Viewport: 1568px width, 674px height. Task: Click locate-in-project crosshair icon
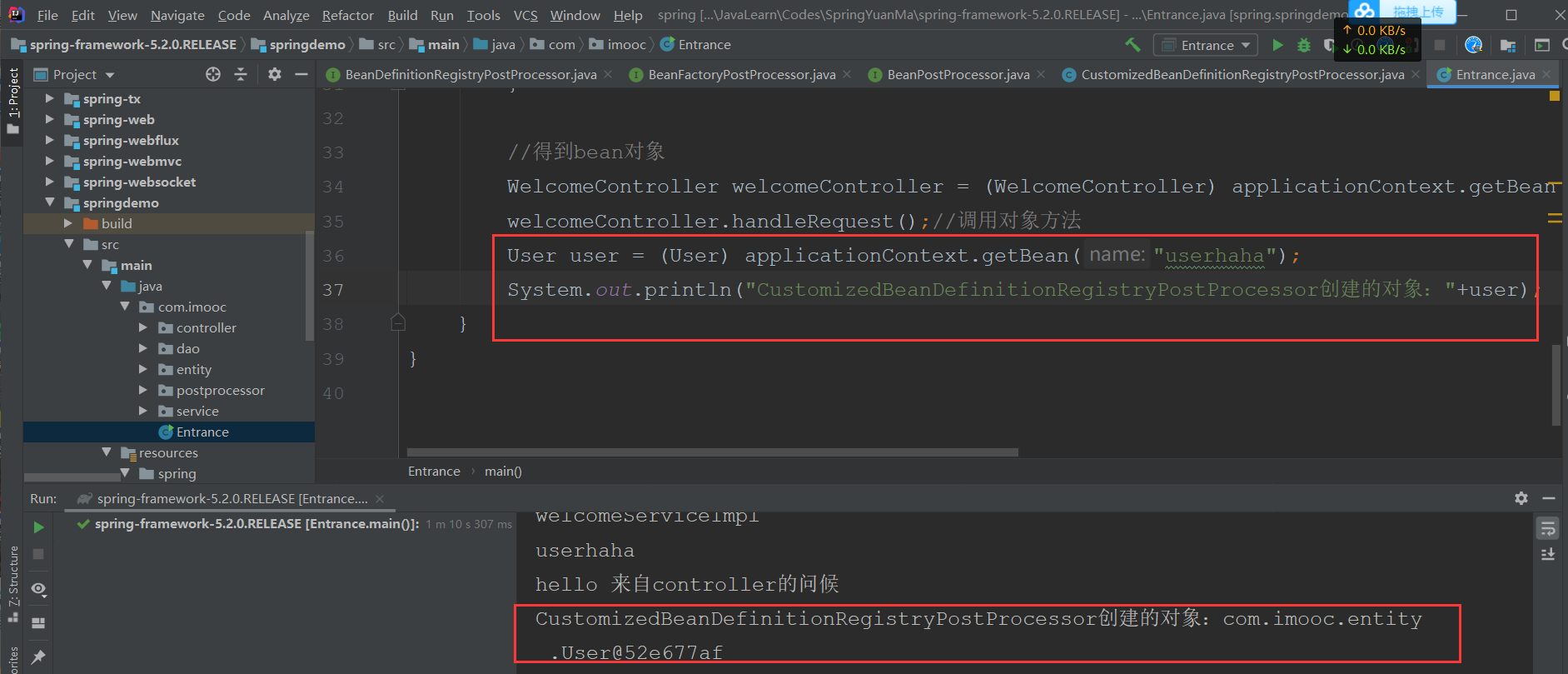click(x=213, y=74)
